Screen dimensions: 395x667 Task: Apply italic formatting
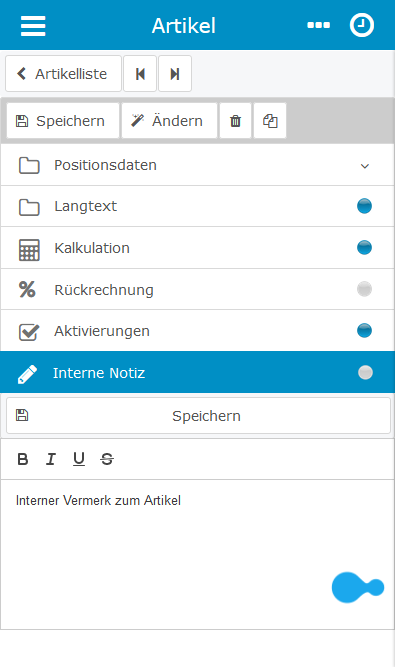pyautogui.click(x=51, y=459)
